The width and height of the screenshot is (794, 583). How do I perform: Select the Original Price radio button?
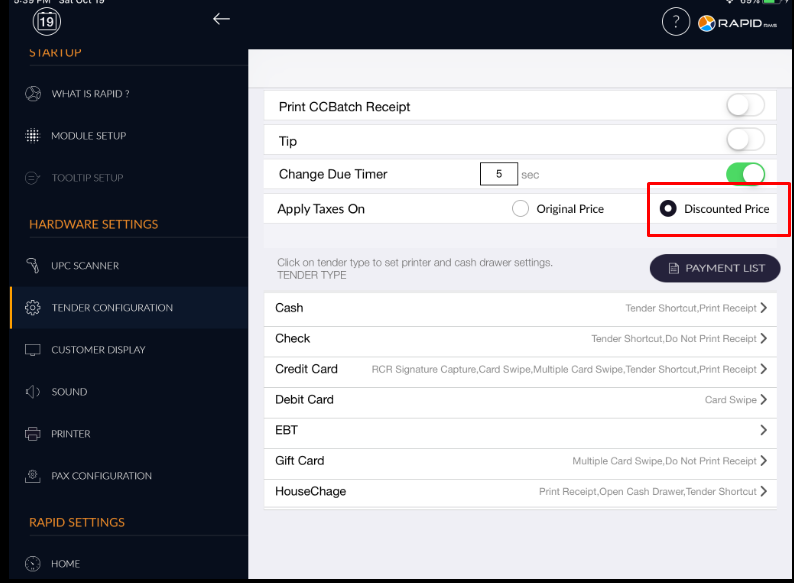(520, 209)
